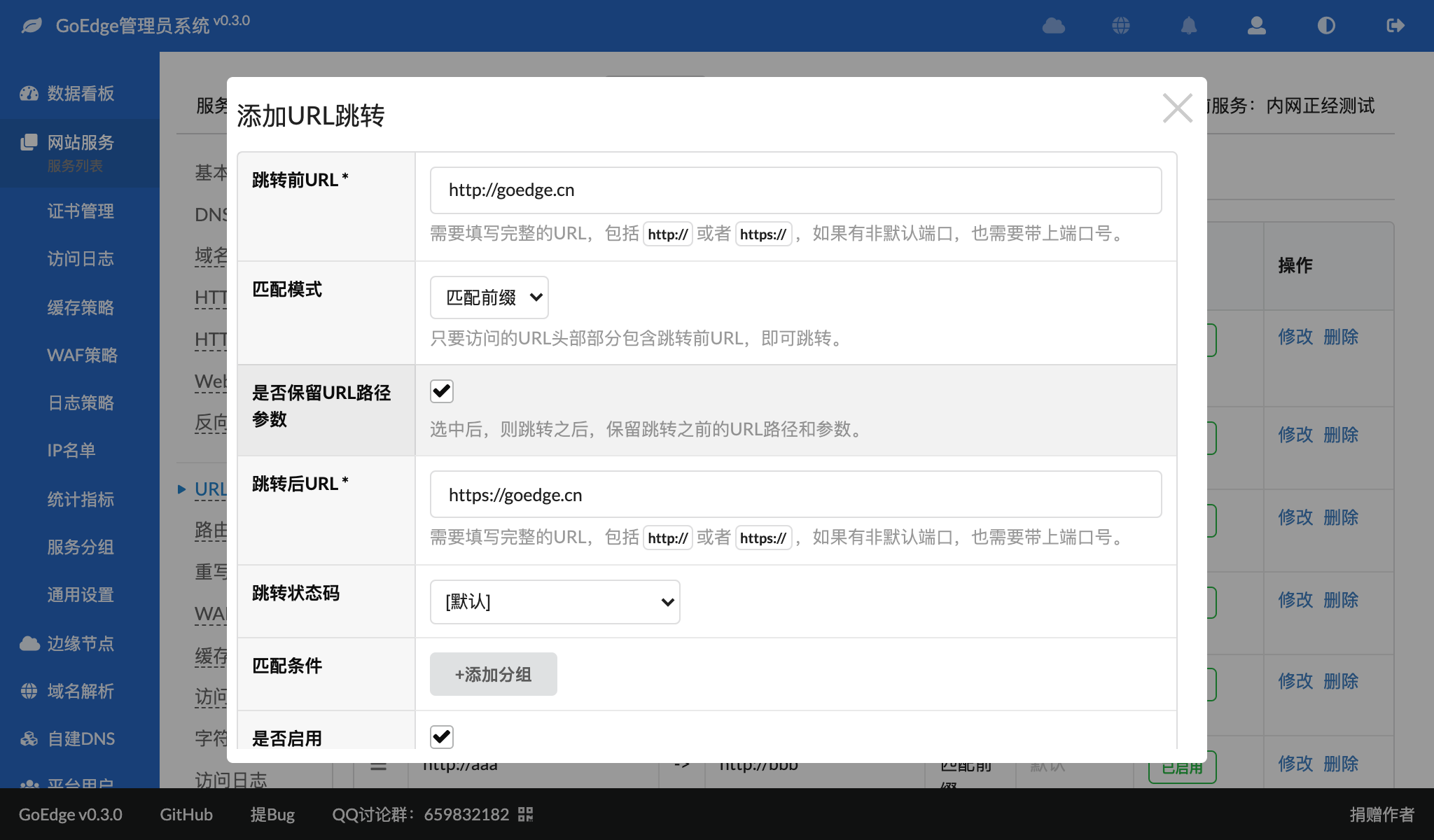Close the 添加URL跳转 dialog
Image resolution: width=1434 pixels, height=840 pixels.
point(1177,108)
